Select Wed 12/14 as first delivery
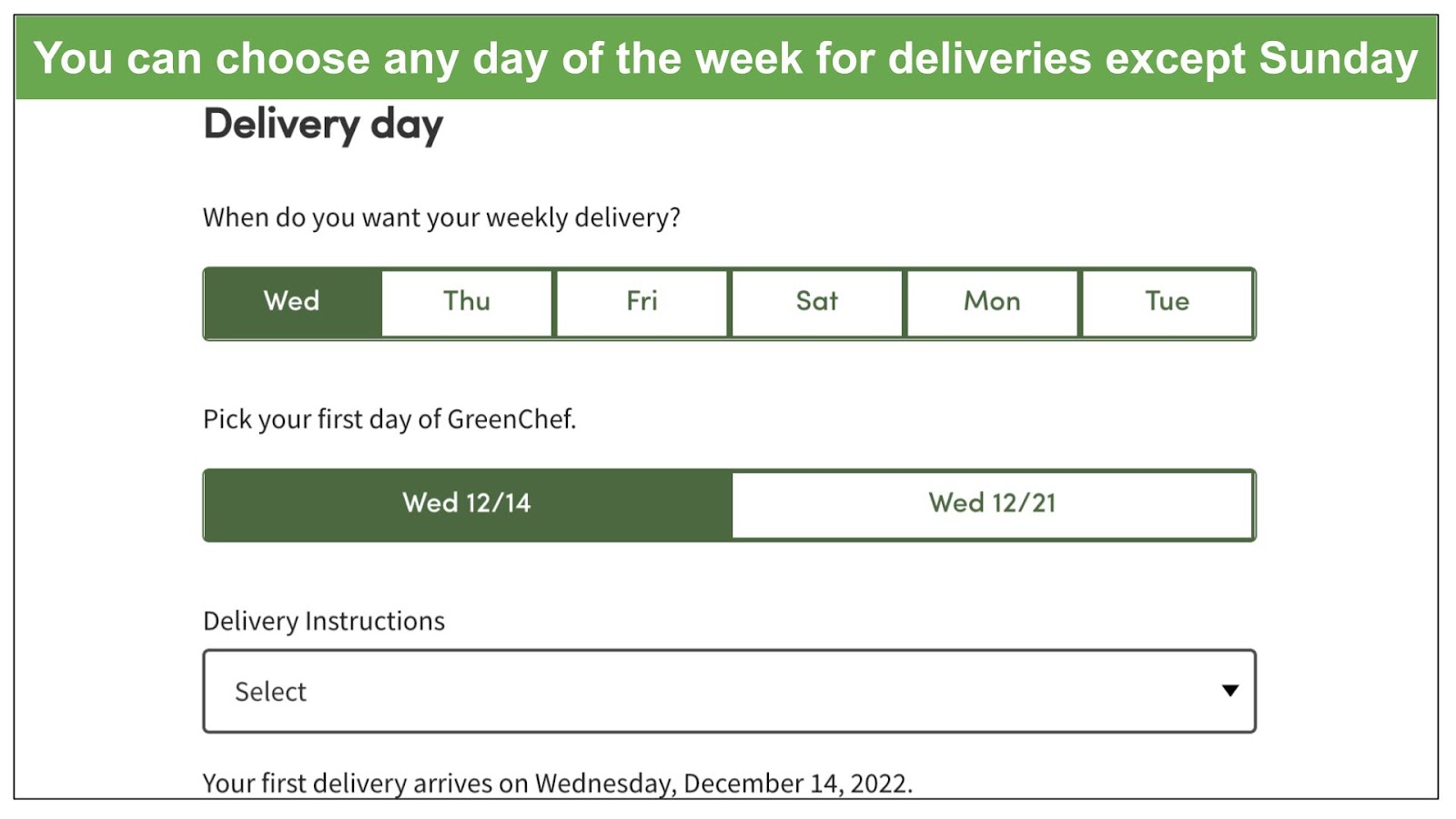The width and height of the screenshot is (1456, 819). click(468, 505)
